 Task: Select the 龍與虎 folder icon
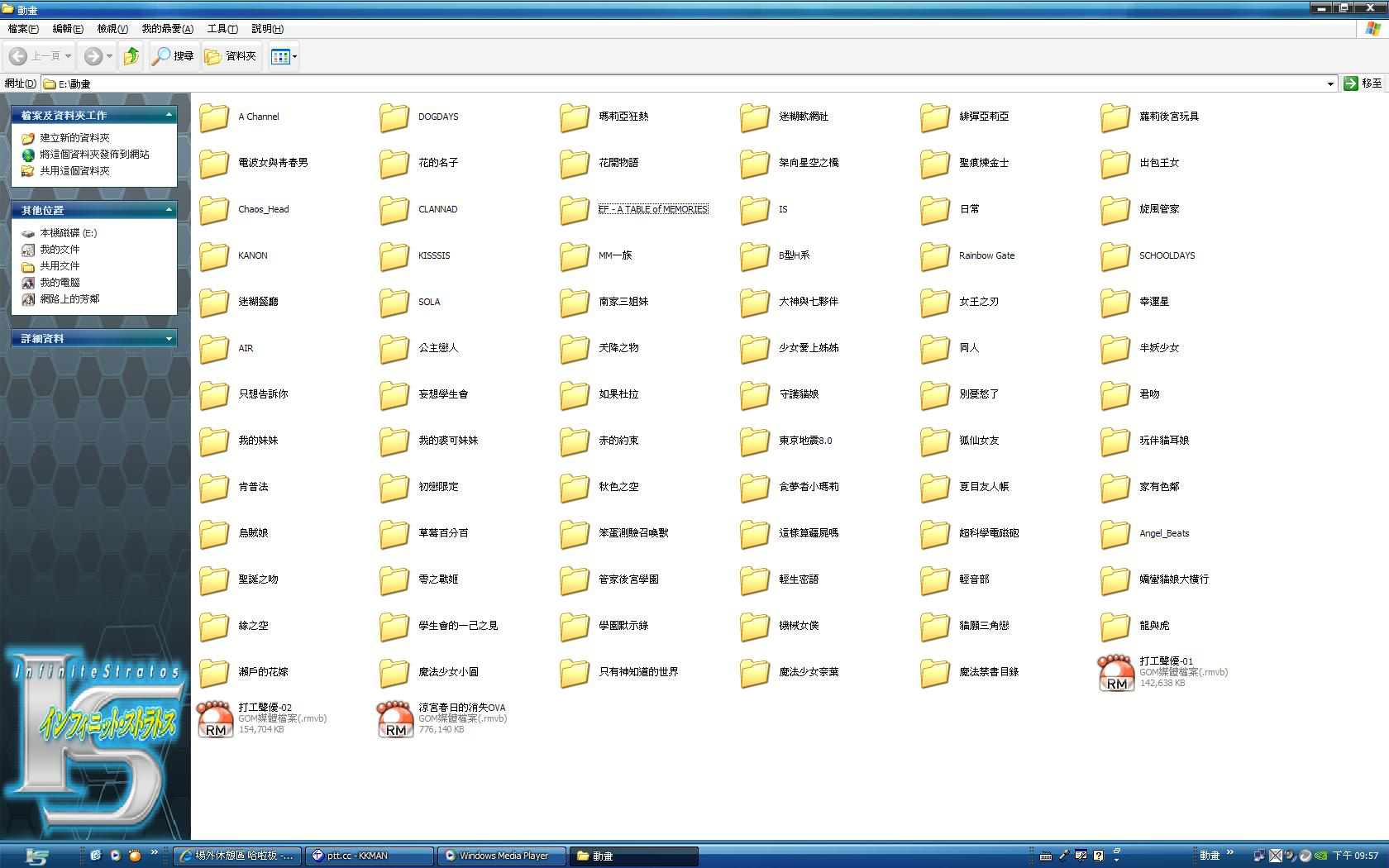1115,627
